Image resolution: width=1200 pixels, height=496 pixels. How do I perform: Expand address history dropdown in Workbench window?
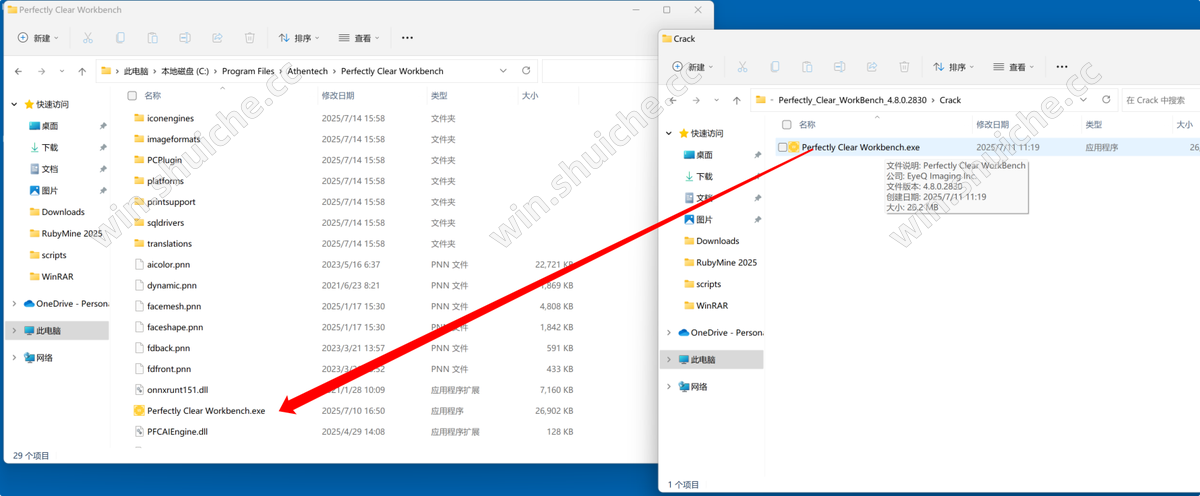coord(503,71)
